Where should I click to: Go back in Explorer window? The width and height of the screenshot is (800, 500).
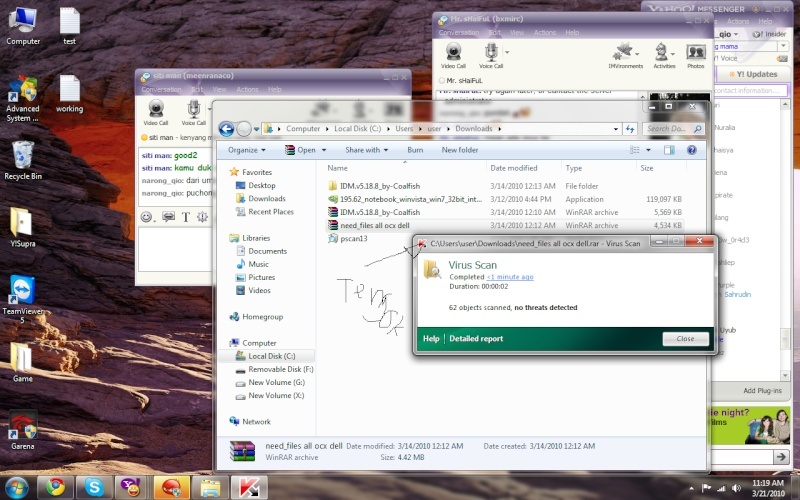(x=227, y=129)
